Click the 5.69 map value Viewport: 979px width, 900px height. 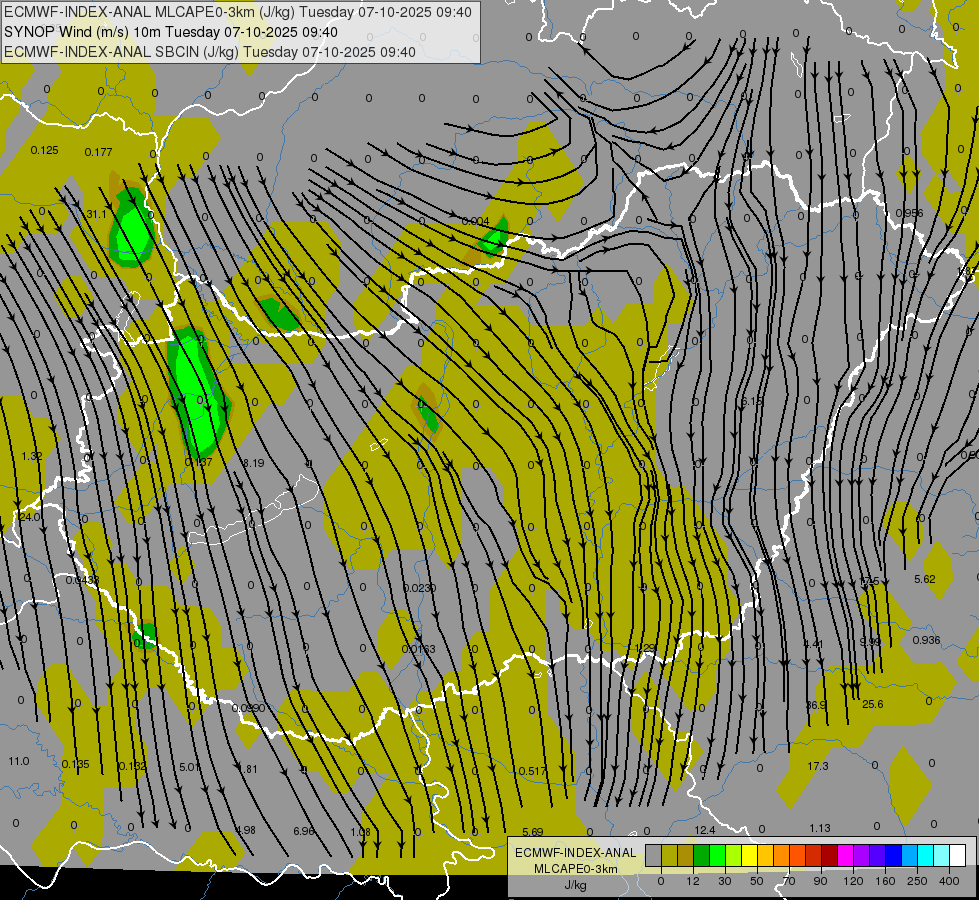pyautogui.click(x=533, y=832)
